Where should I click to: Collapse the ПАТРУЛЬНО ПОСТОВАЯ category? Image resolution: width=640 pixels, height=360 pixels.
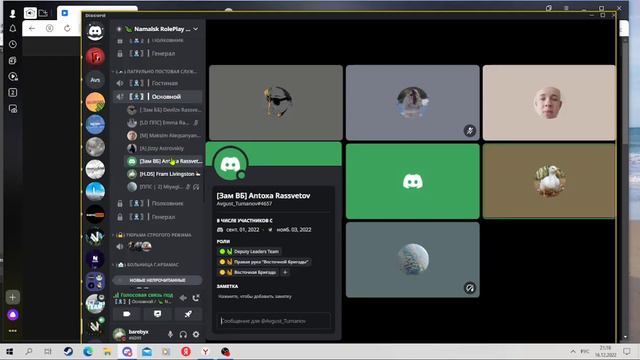(156, 71)
